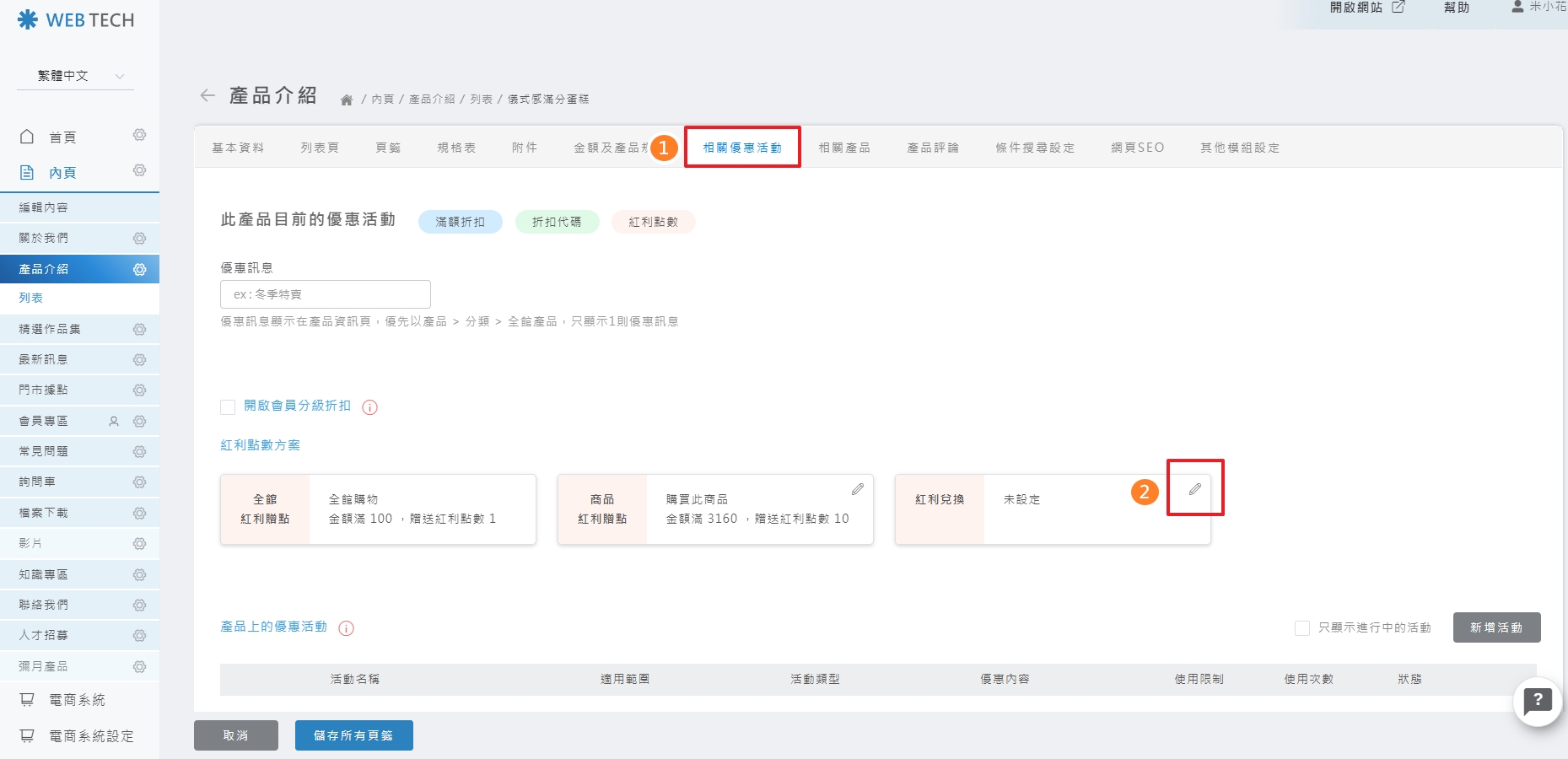Click the 優惠訊息 input field

325,293
